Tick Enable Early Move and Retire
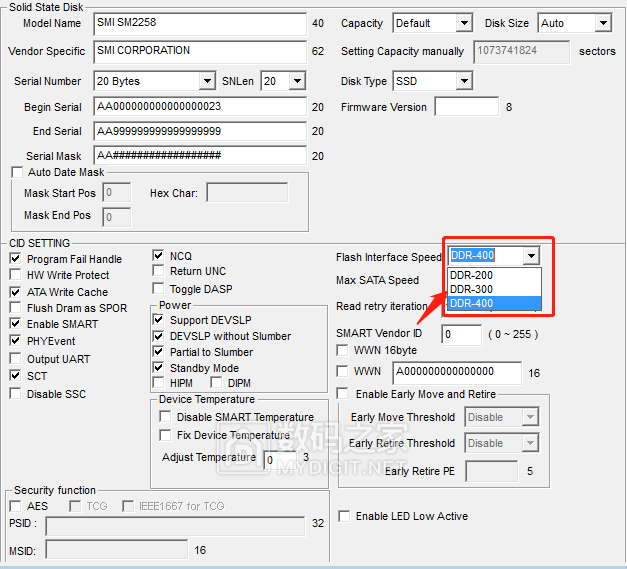This screenshot has height=569, width=627. coord(343,394)
